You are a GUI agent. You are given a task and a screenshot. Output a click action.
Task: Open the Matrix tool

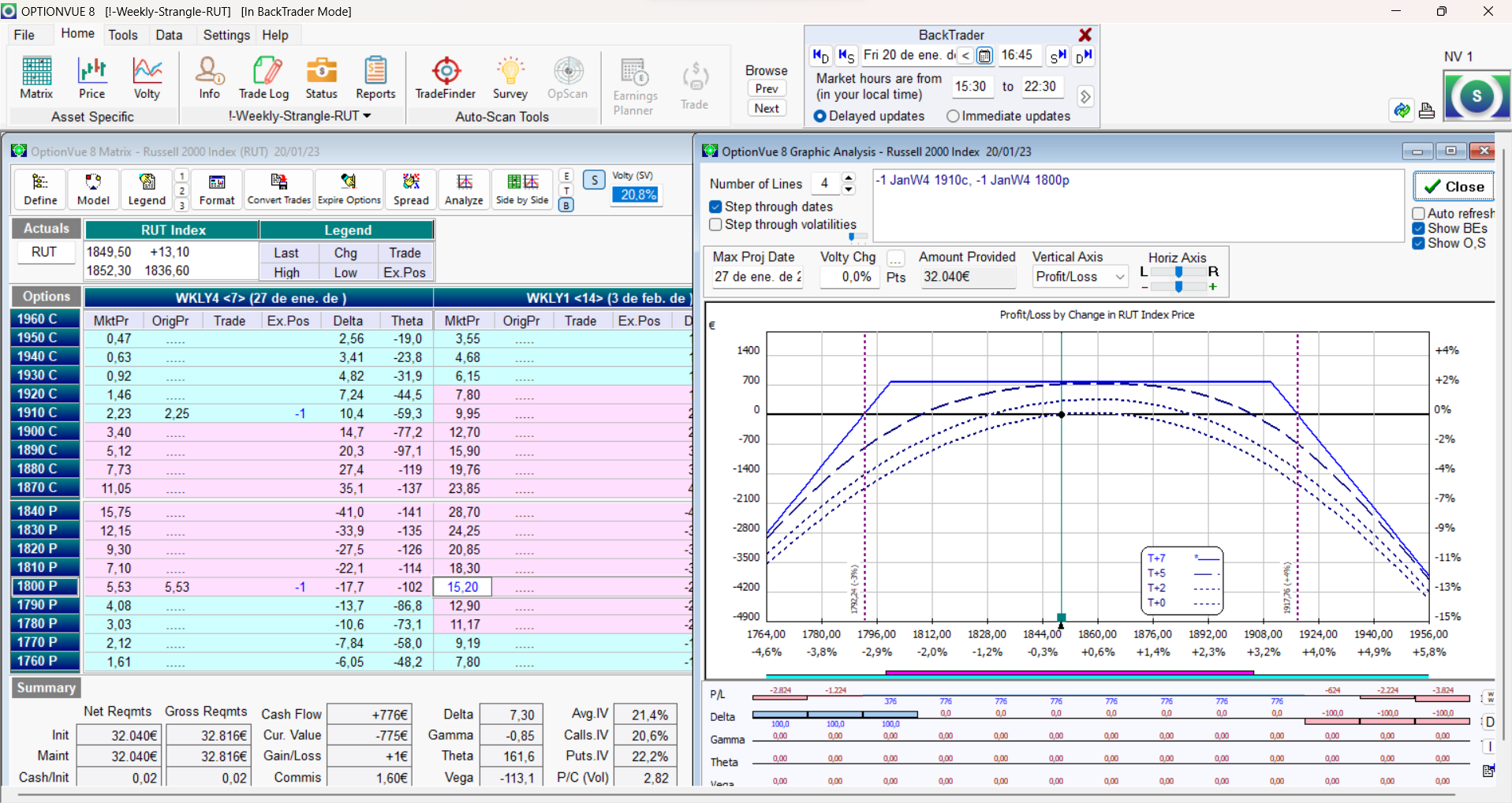pyautogui.click(x=36, y=77)
